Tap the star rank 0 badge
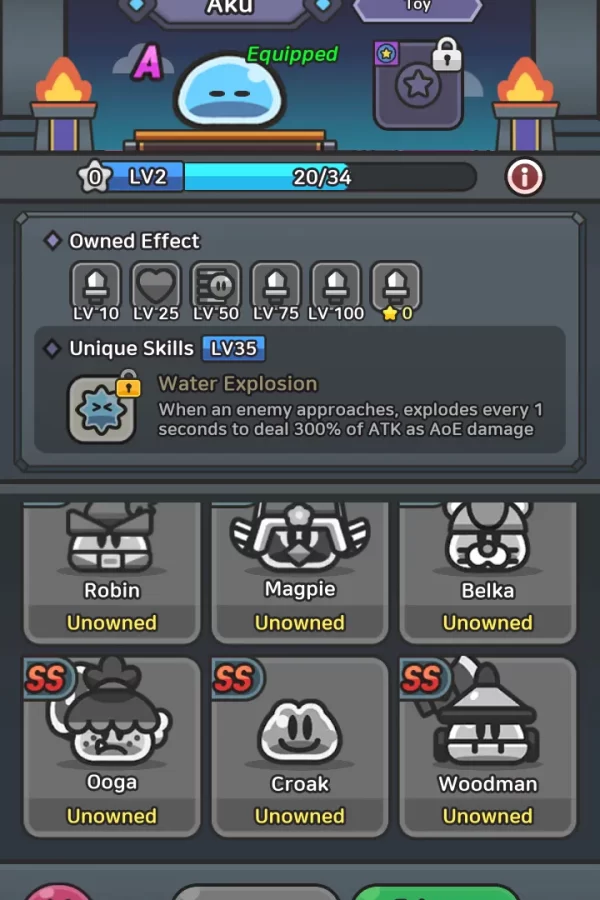600x900 pixels. tap(94, 177)
